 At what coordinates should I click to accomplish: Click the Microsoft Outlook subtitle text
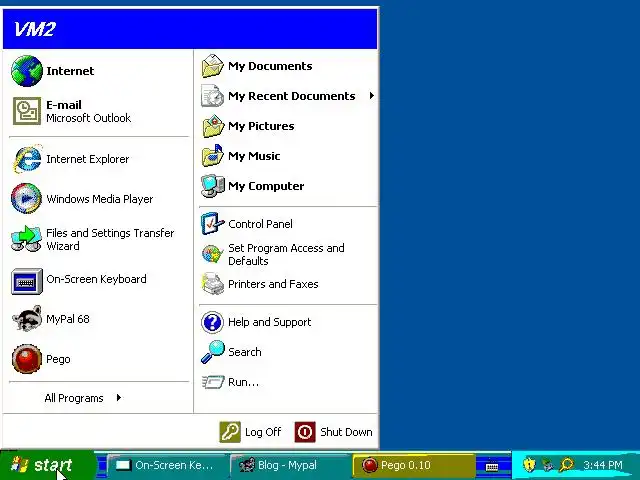[x=89, y=118]
